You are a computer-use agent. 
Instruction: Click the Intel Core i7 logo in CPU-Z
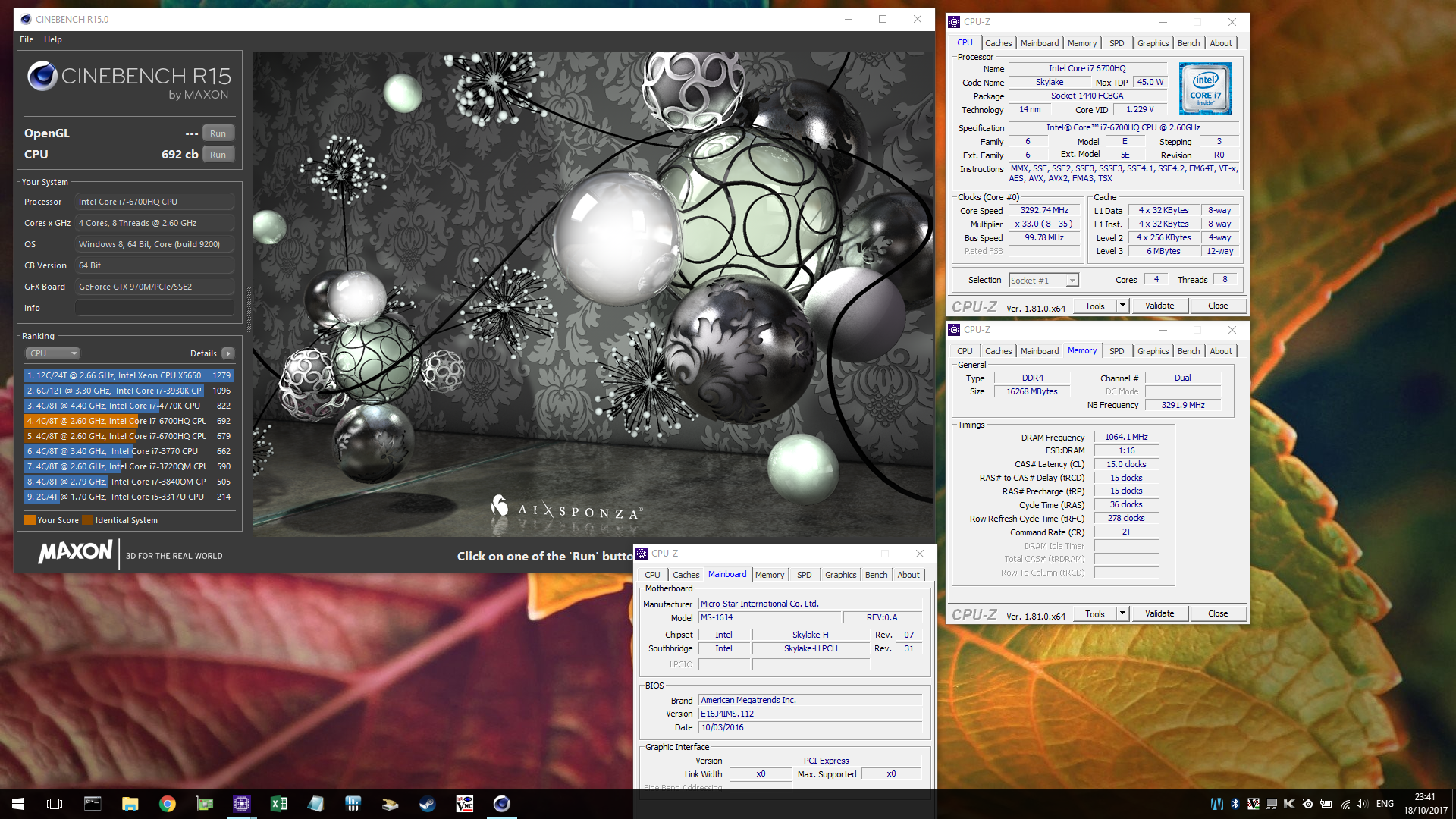click(x=1205, y=88)
